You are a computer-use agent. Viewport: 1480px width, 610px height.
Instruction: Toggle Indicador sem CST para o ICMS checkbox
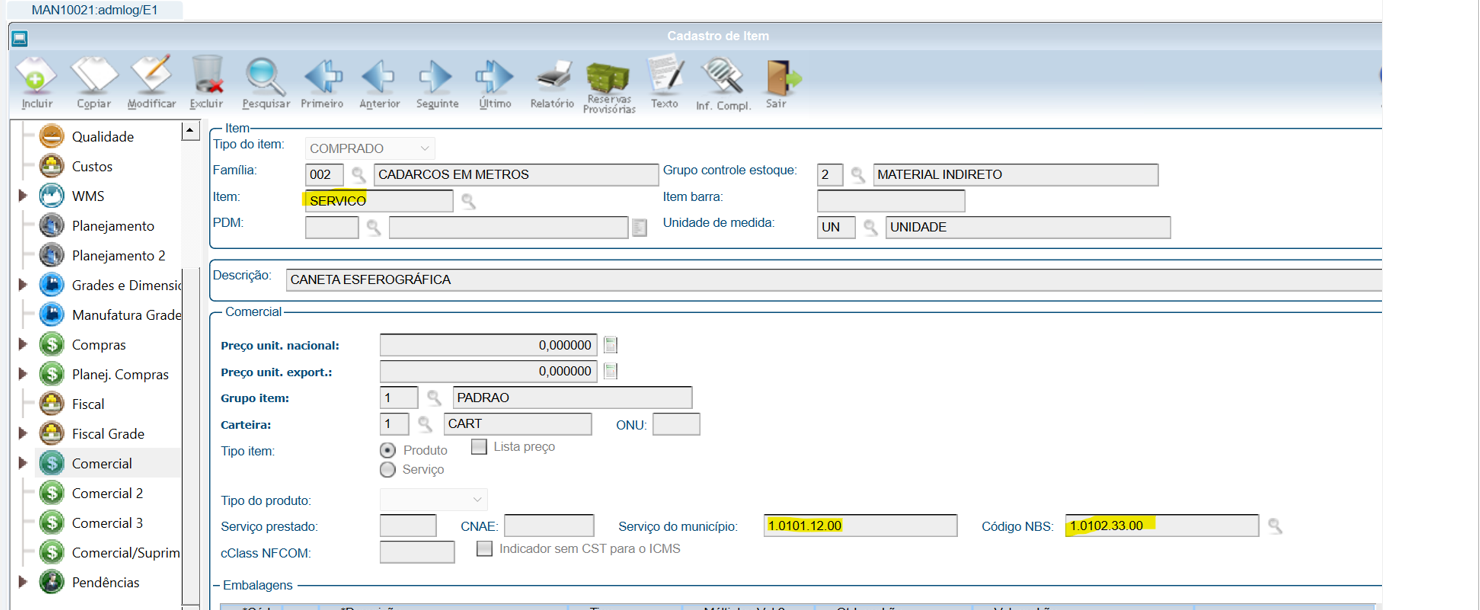[x=484, y=548]
